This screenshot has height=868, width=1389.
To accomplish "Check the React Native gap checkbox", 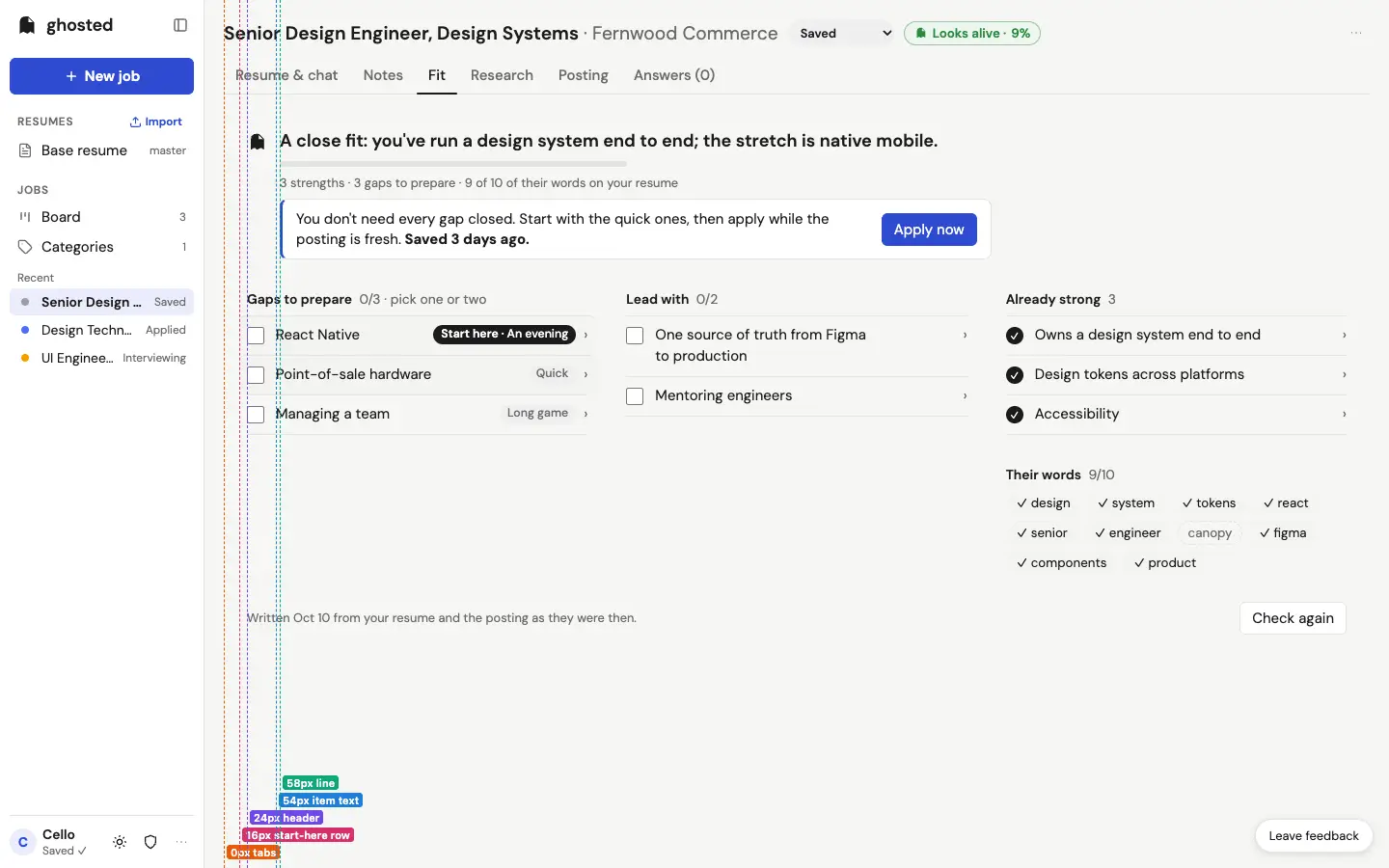I will [256, 336].
